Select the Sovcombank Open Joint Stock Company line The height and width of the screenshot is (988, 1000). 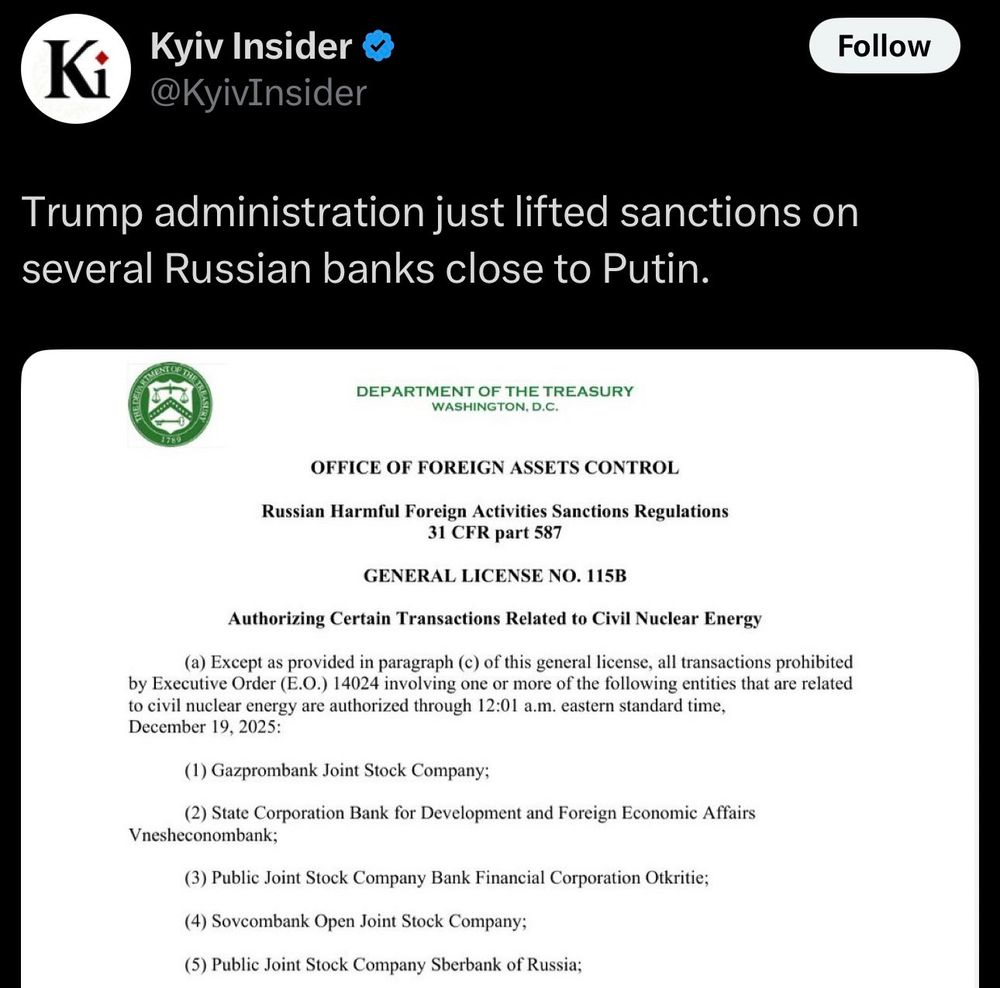[356, 922]
